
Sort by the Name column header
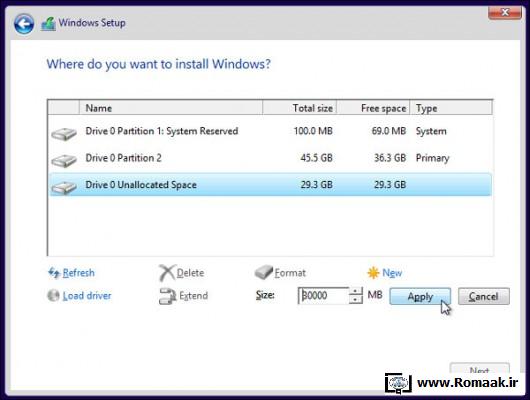pyautogui.click(x=171, y=108)
